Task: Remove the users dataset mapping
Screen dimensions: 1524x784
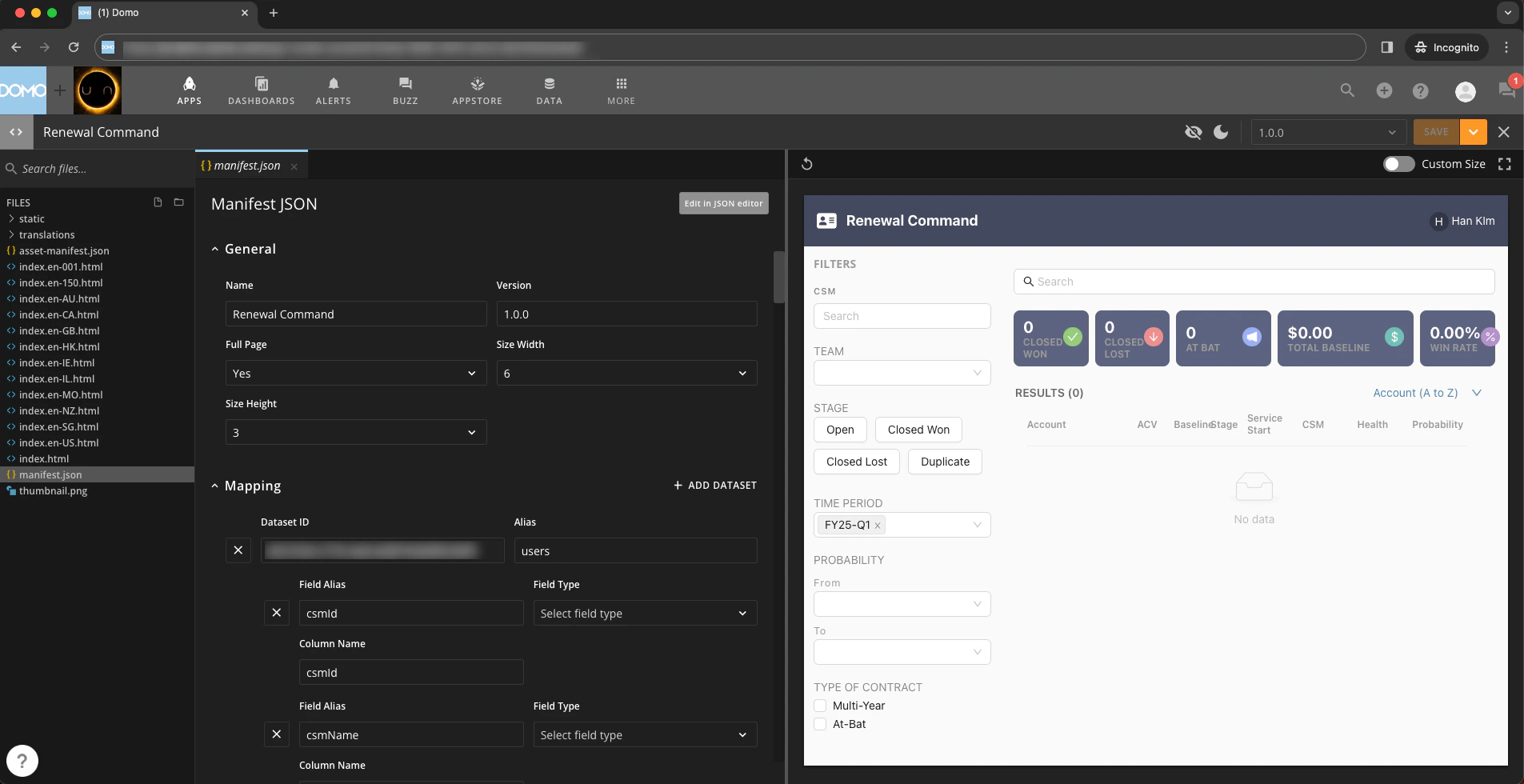Action: pyautogui.click(x=238, y=550)
